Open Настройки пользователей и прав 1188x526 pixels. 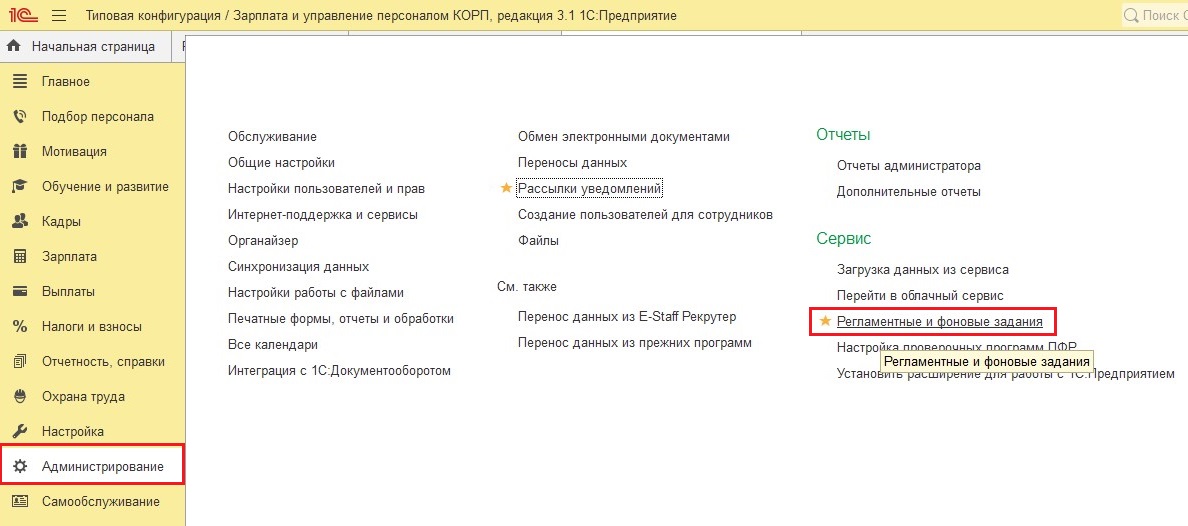tap(327, 189)
